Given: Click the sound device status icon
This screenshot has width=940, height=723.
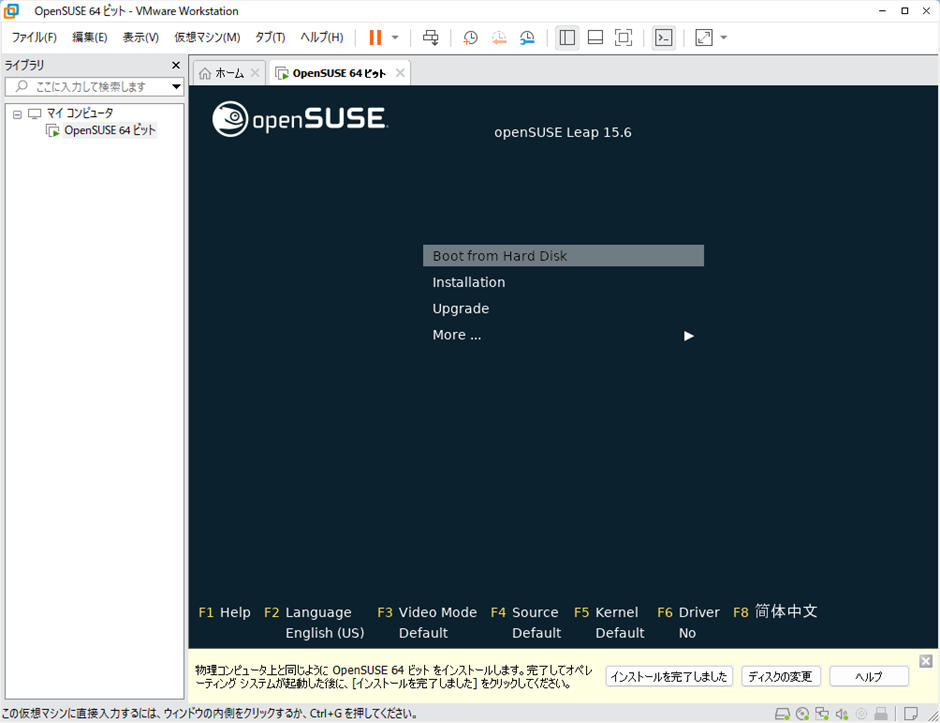Looking at the screenshot, I should (841, 714).
